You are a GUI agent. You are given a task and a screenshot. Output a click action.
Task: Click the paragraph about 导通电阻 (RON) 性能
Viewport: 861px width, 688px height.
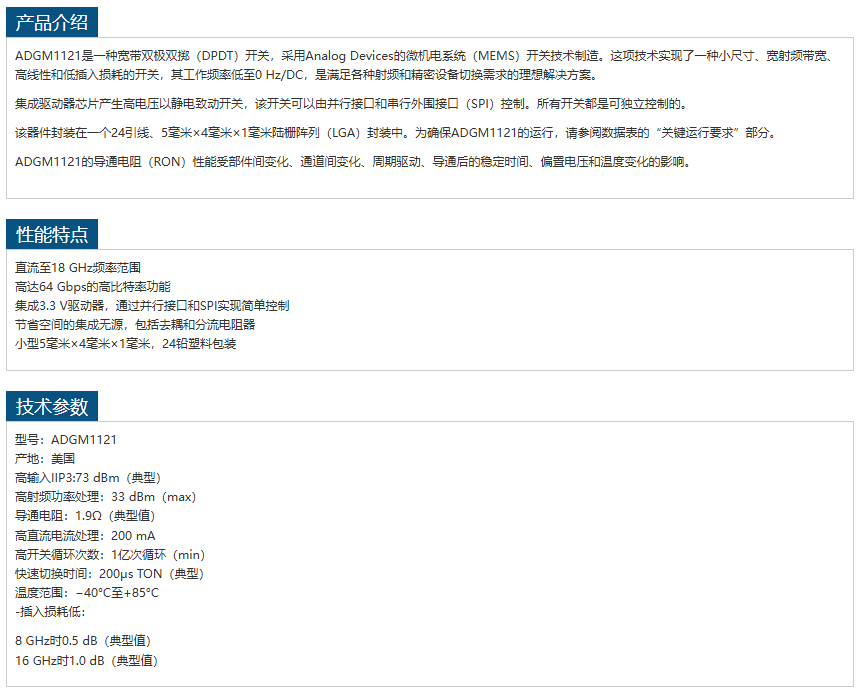(352, 162)
